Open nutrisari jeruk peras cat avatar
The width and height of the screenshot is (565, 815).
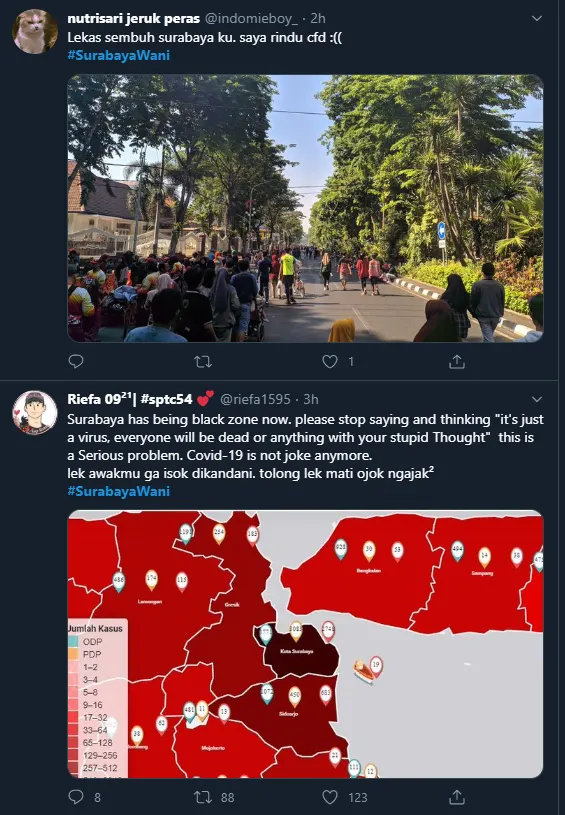click(35, 31)
